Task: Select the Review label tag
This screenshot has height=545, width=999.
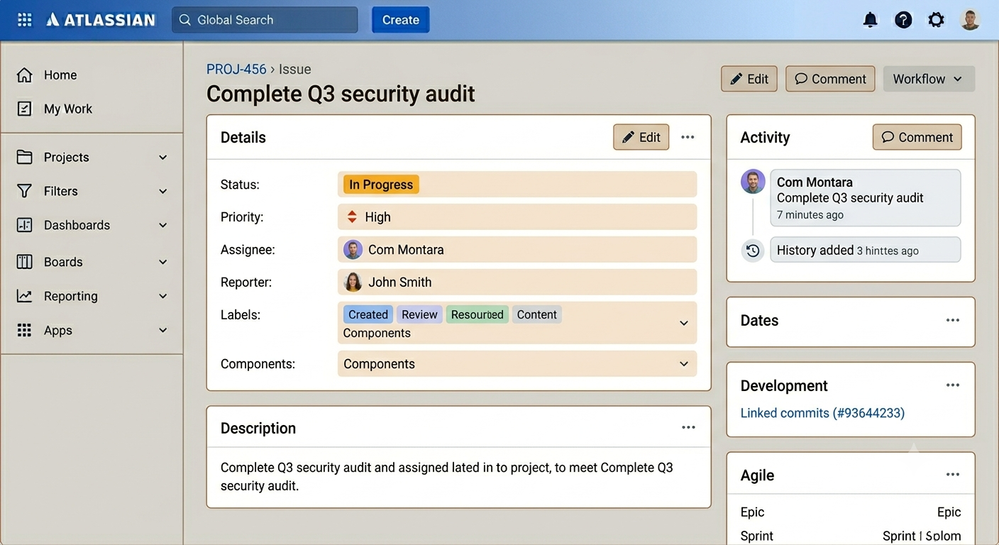Action: click(x=419, y=314)
